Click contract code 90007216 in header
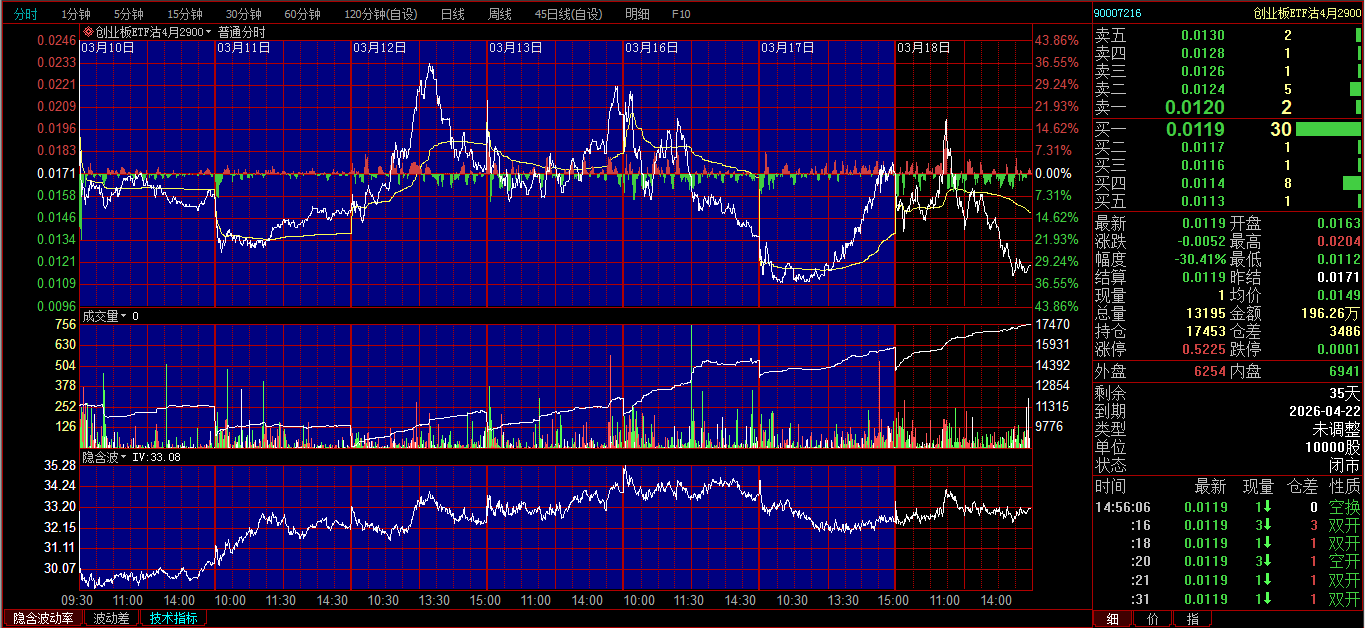This screenshot has width=1365, height=628. [1117, 13]
